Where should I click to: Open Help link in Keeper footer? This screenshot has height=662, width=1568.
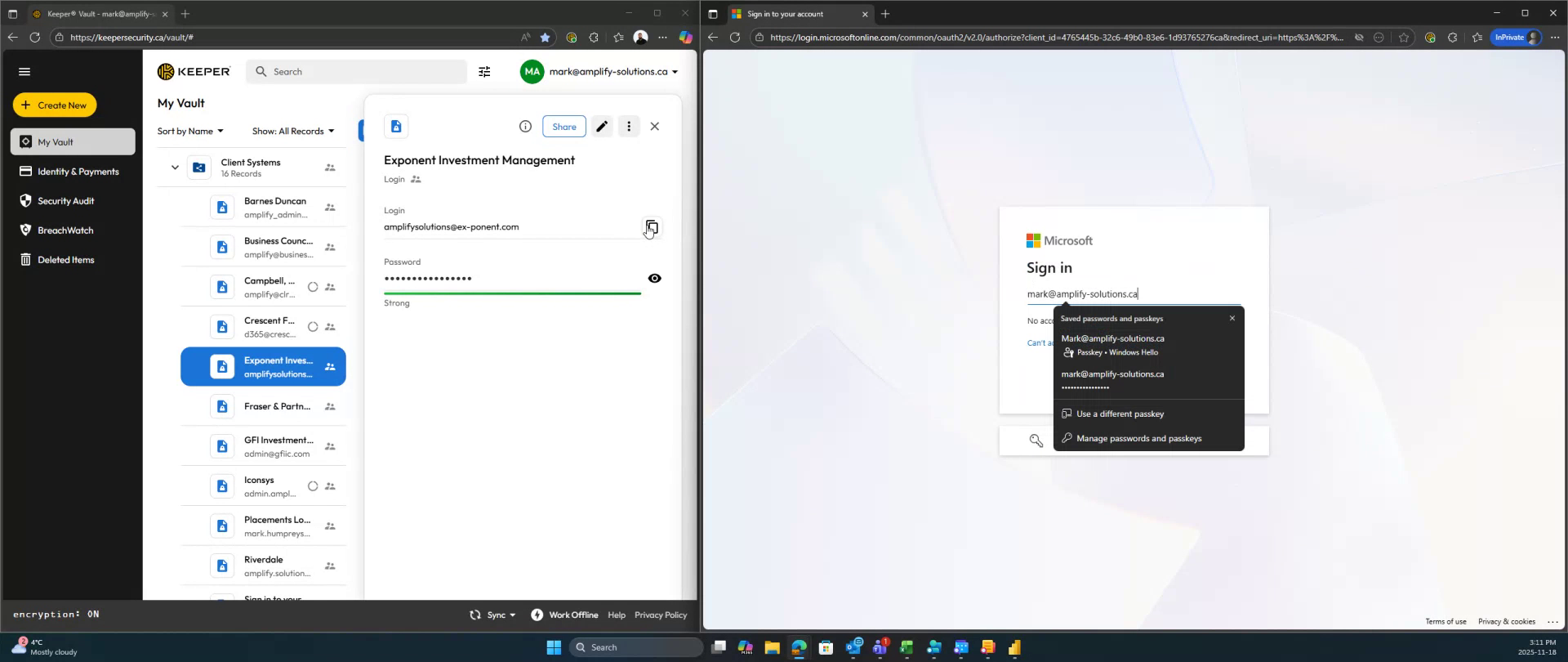(x=617, y=615)
